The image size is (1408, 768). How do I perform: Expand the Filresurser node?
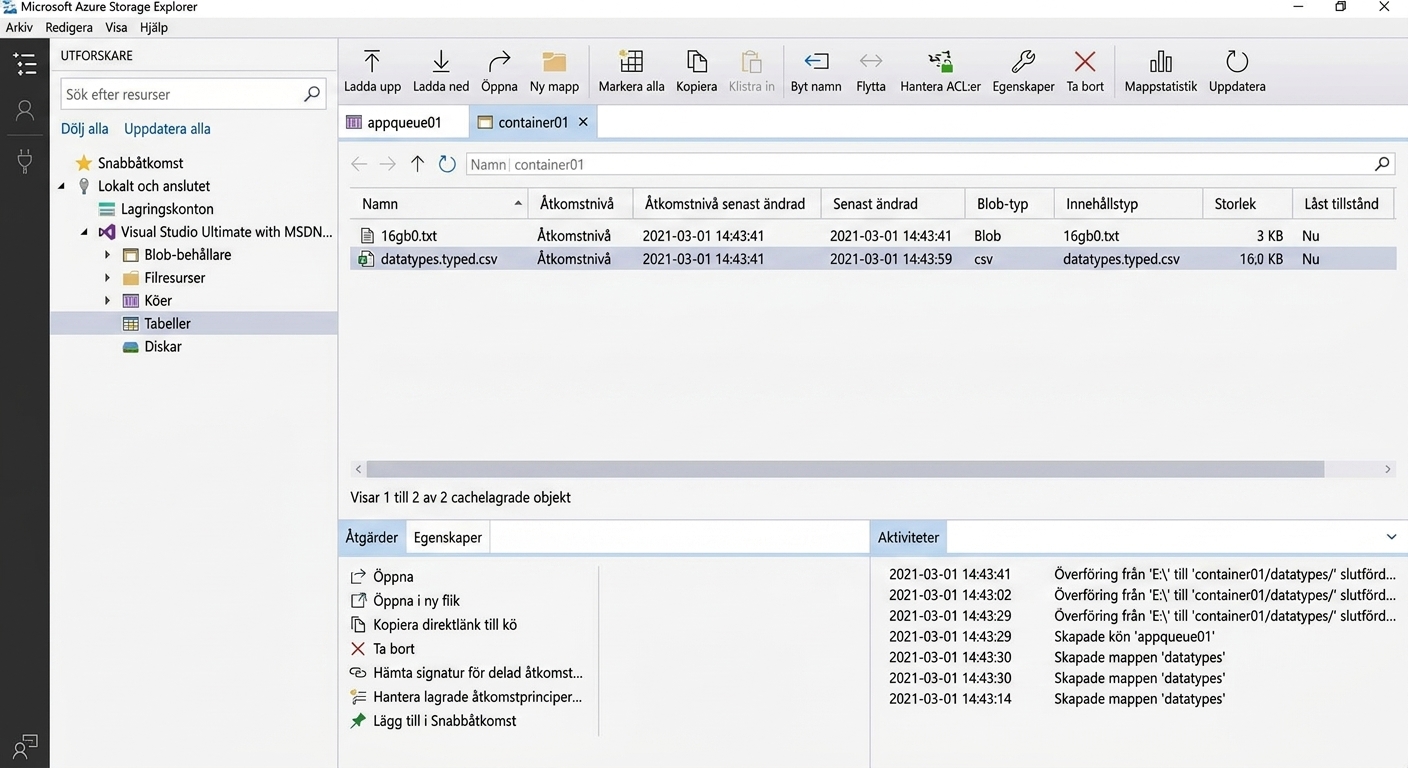108,278
